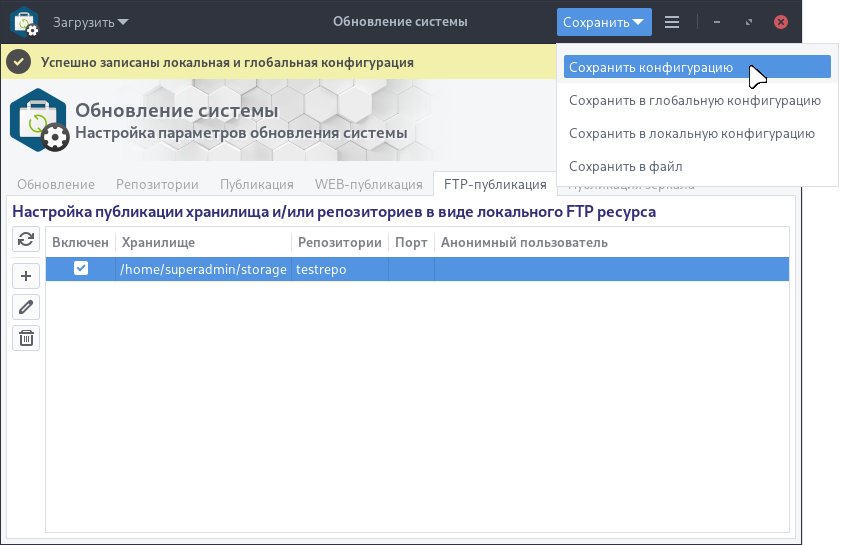
Task: Open the hamburger menu icon
Action: 671,22
